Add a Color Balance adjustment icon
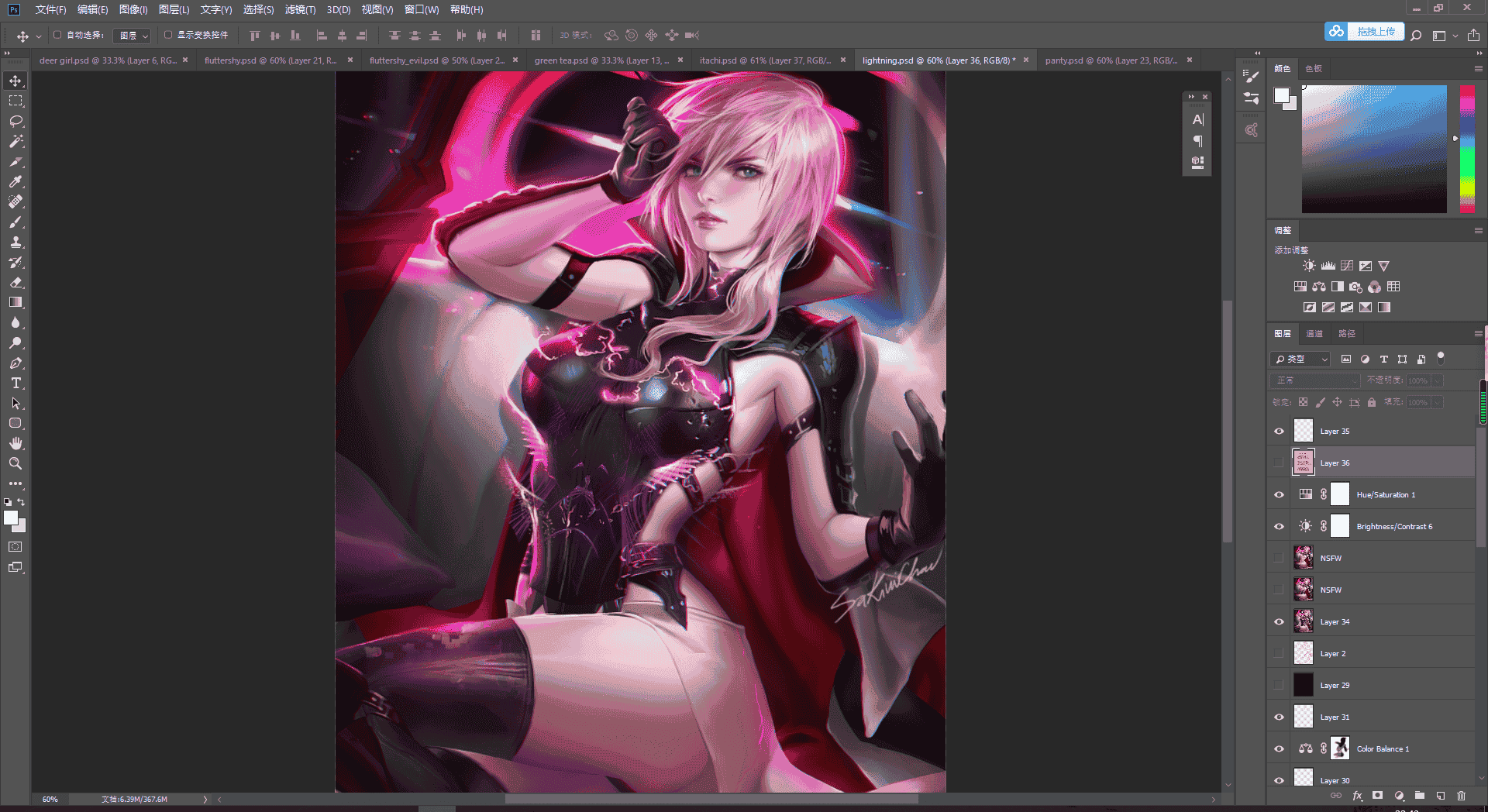1488x812 pixels. click(x=1318, y=287)
